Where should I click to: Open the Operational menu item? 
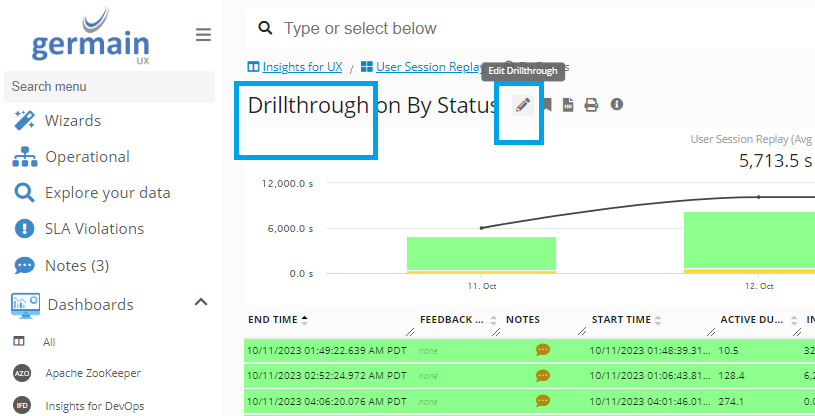coord(87,157)
